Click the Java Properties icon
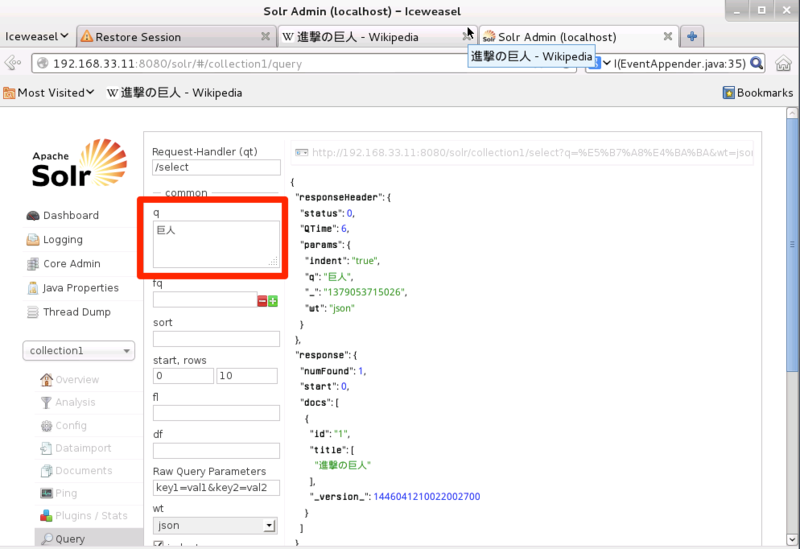Screen dimensions: 800x549 (33, 288)
